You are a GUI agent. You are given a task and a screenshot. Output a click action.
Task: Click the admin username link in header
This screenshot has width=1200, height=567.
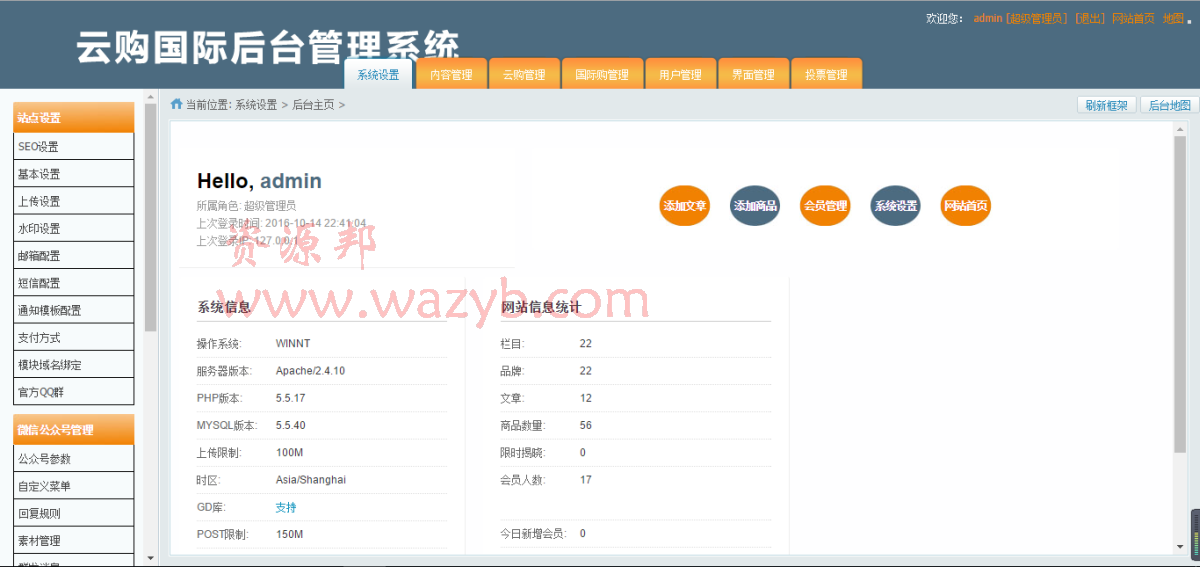point(988,18)
